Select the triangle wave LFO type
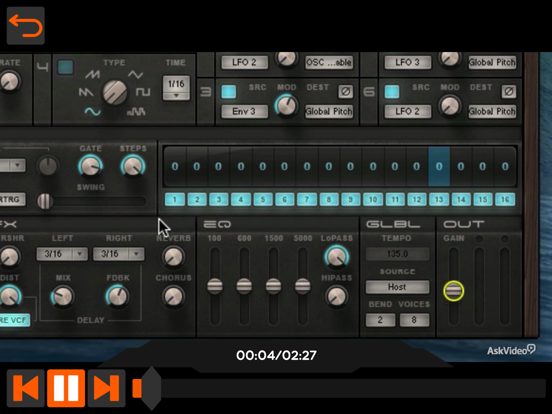The height and width of the screenshot is (414, 552). click(136, 74)
